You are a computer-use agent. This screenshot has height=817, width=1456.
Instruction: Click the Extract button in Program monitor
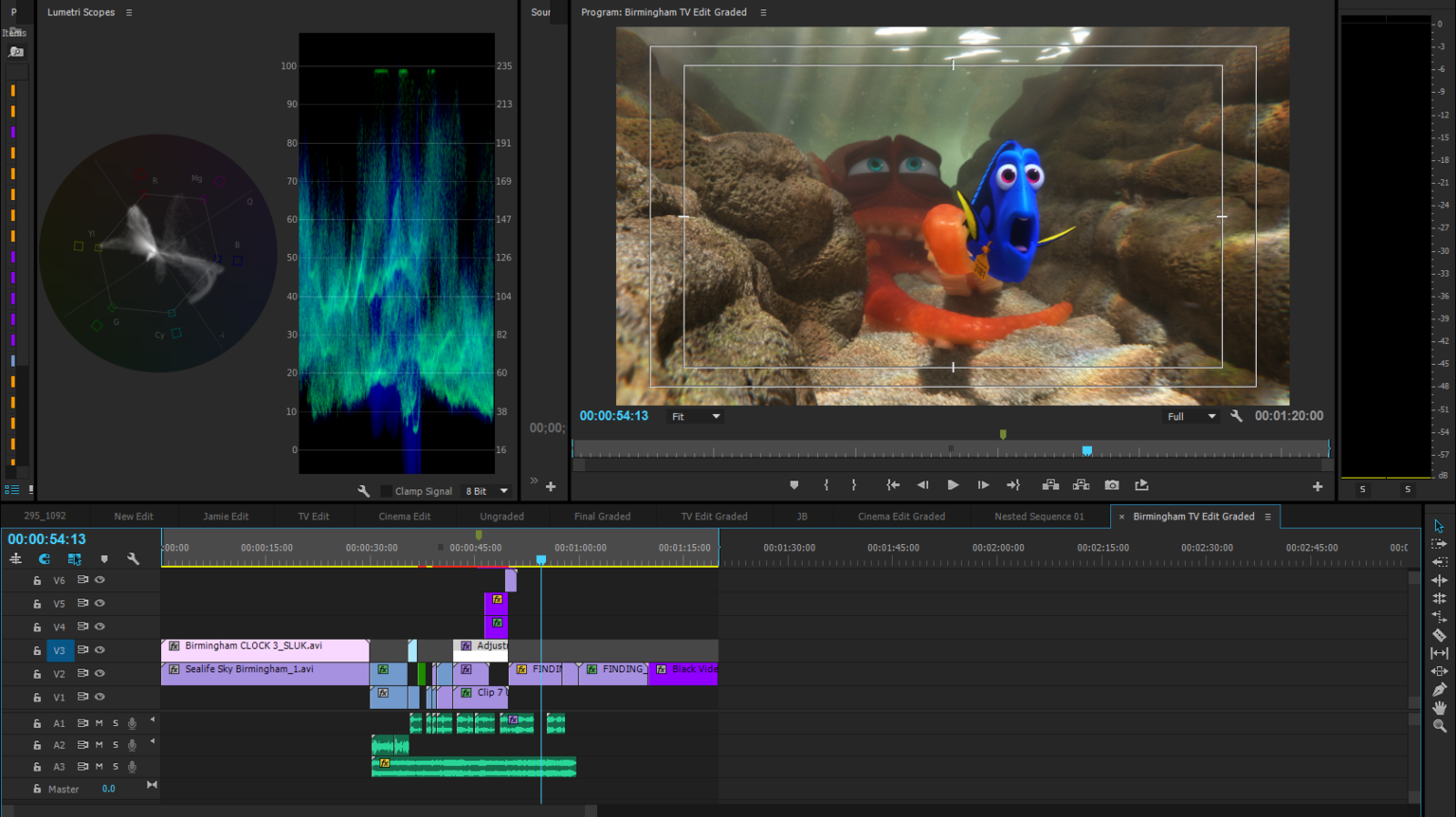[1081, 485]
